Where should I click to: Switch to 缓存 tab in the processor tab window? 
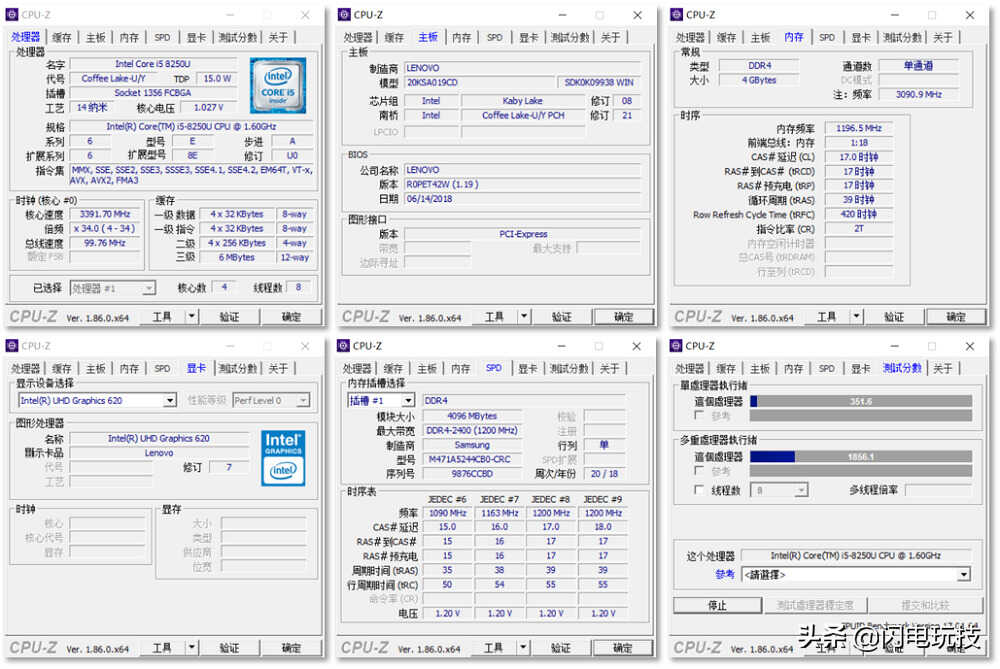point(62,38)
